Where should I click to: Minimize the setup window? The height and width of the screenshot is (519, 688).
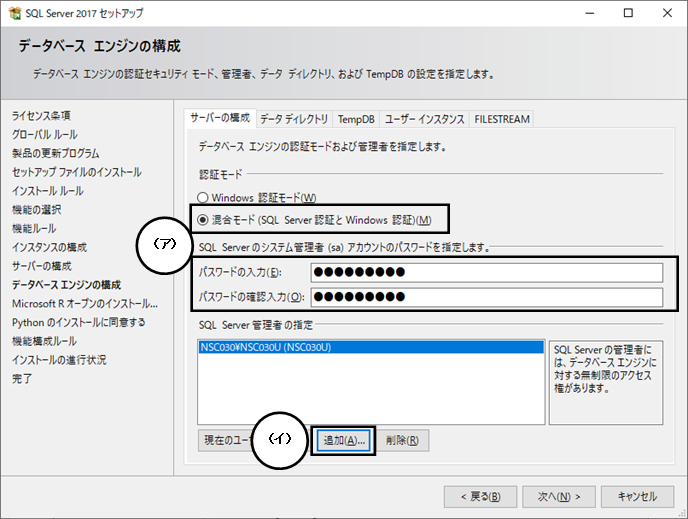tap(590, 13)
